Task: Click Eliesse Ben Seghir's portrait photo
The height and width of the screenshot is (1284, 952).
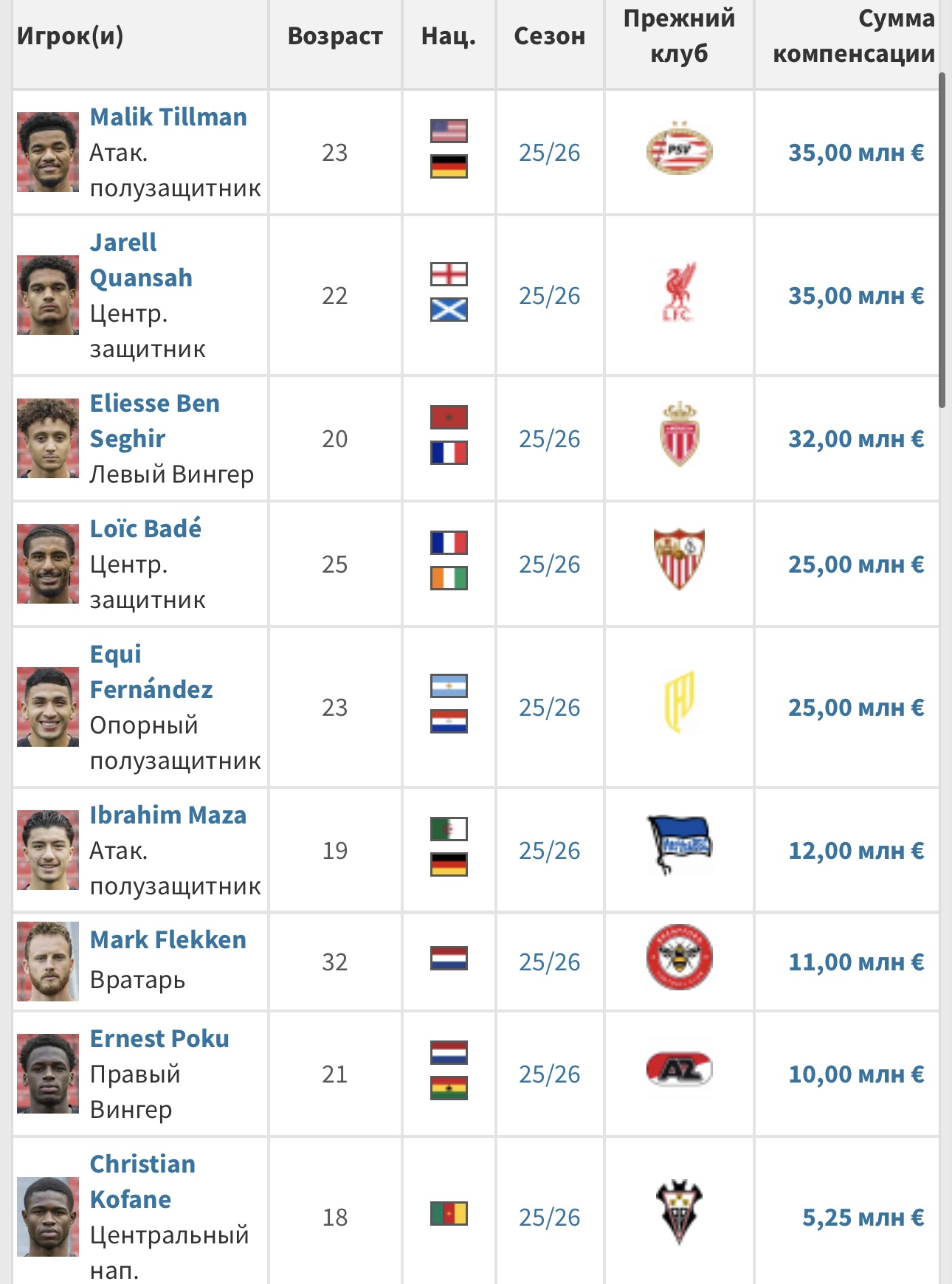Action: (x=48, y=438)
